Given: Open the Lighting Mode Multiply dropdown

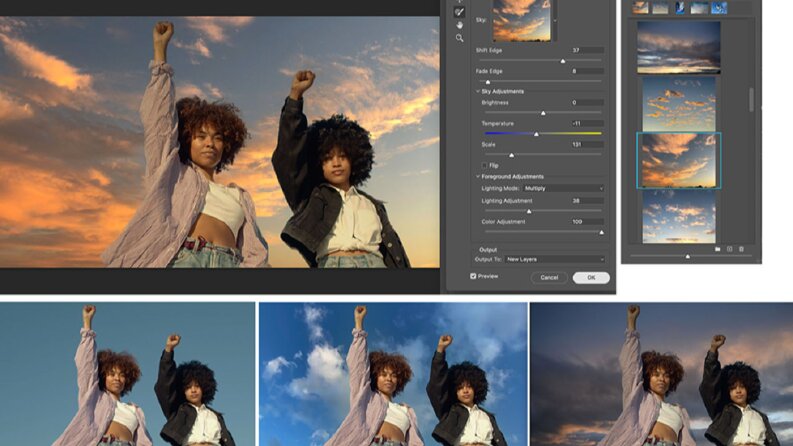Looking at the screenshot, I should (x=563, y=188).
